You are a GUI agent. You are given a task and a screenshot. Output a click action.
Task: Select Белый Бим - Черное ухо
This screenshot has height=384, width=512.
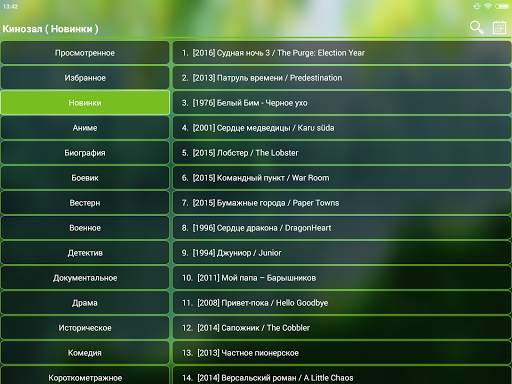coord(342,103)
